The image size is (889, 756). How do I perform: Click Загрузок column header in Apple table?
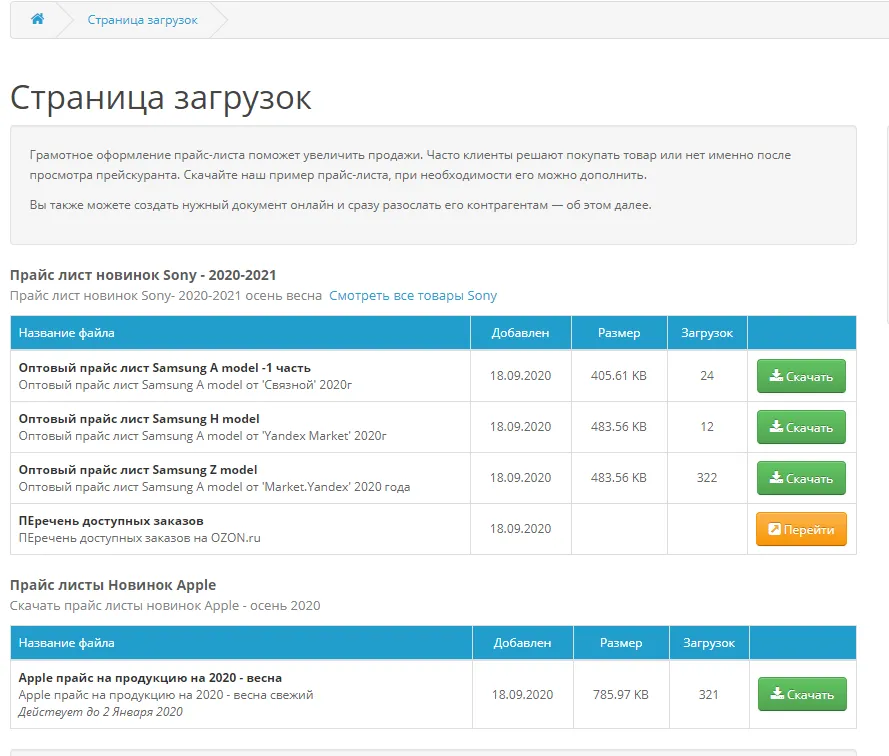708,643
